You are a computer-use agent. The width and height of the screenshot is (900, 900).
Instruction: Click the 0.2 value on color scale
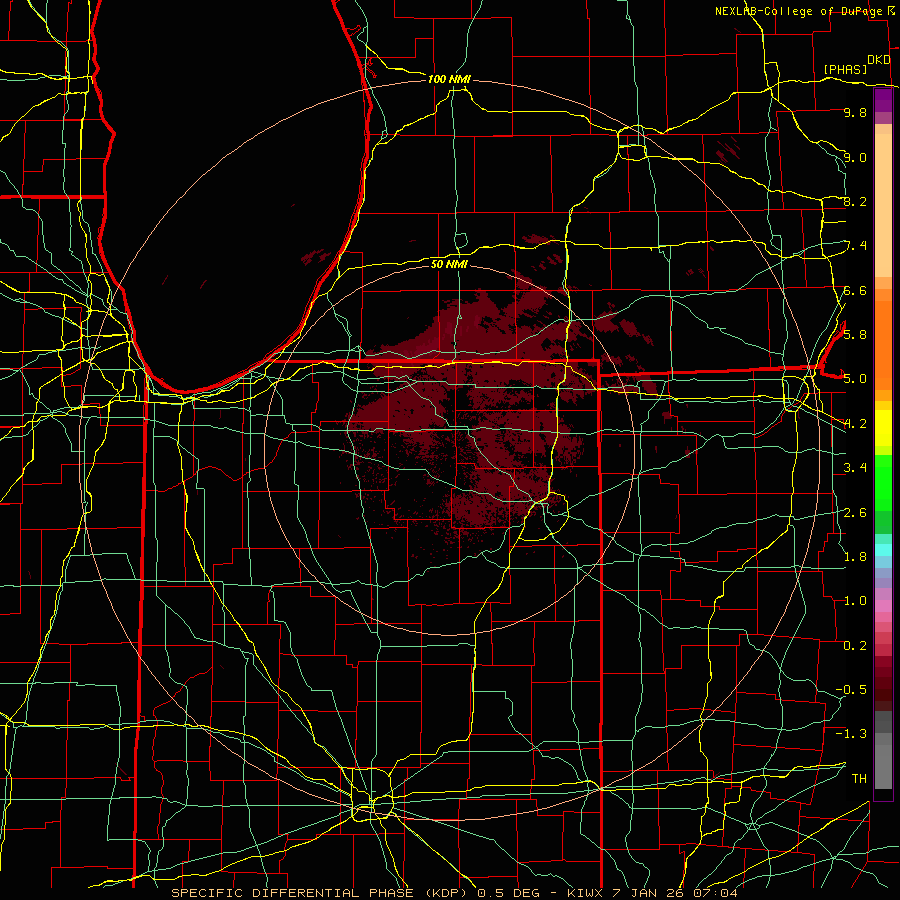[855, 646]
